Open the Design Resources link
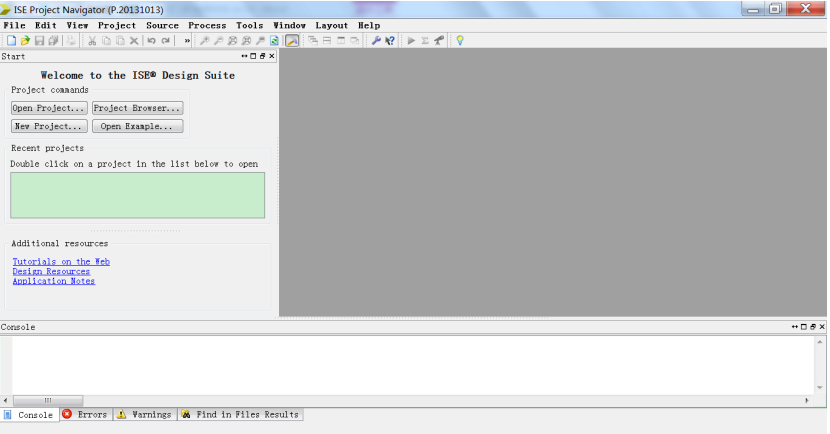This screenshot has width=830, height=434. 51,271
